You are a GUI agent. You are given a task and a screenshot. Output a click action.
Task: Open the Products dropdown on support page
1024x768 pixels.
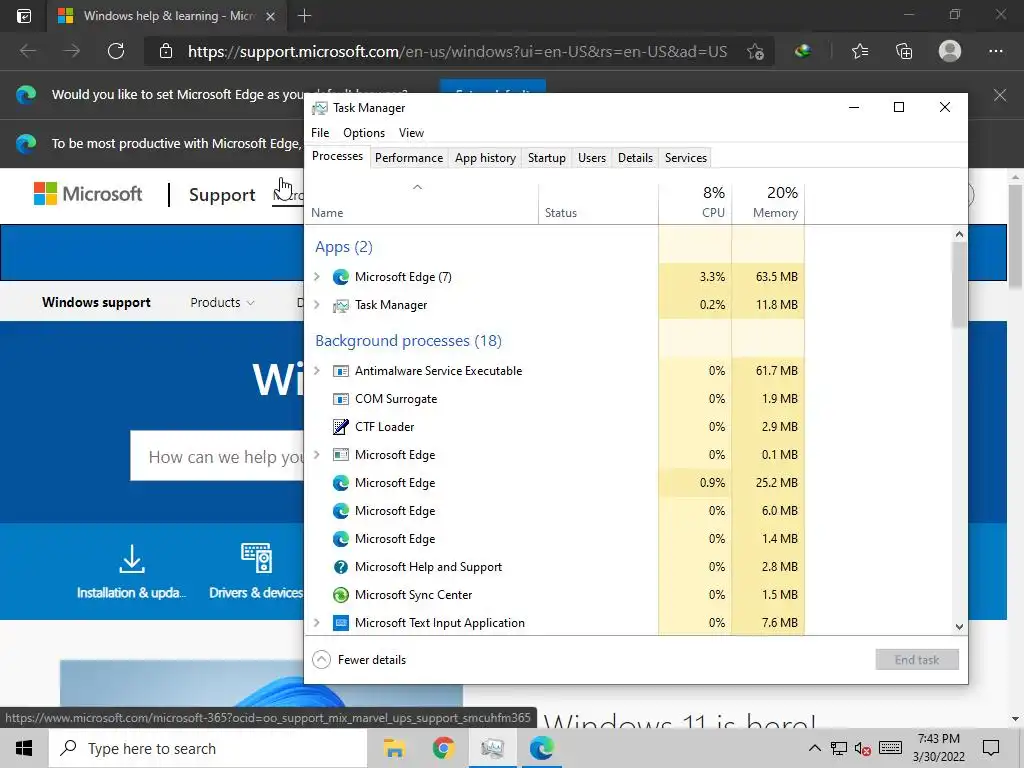[x=222, y=302]
